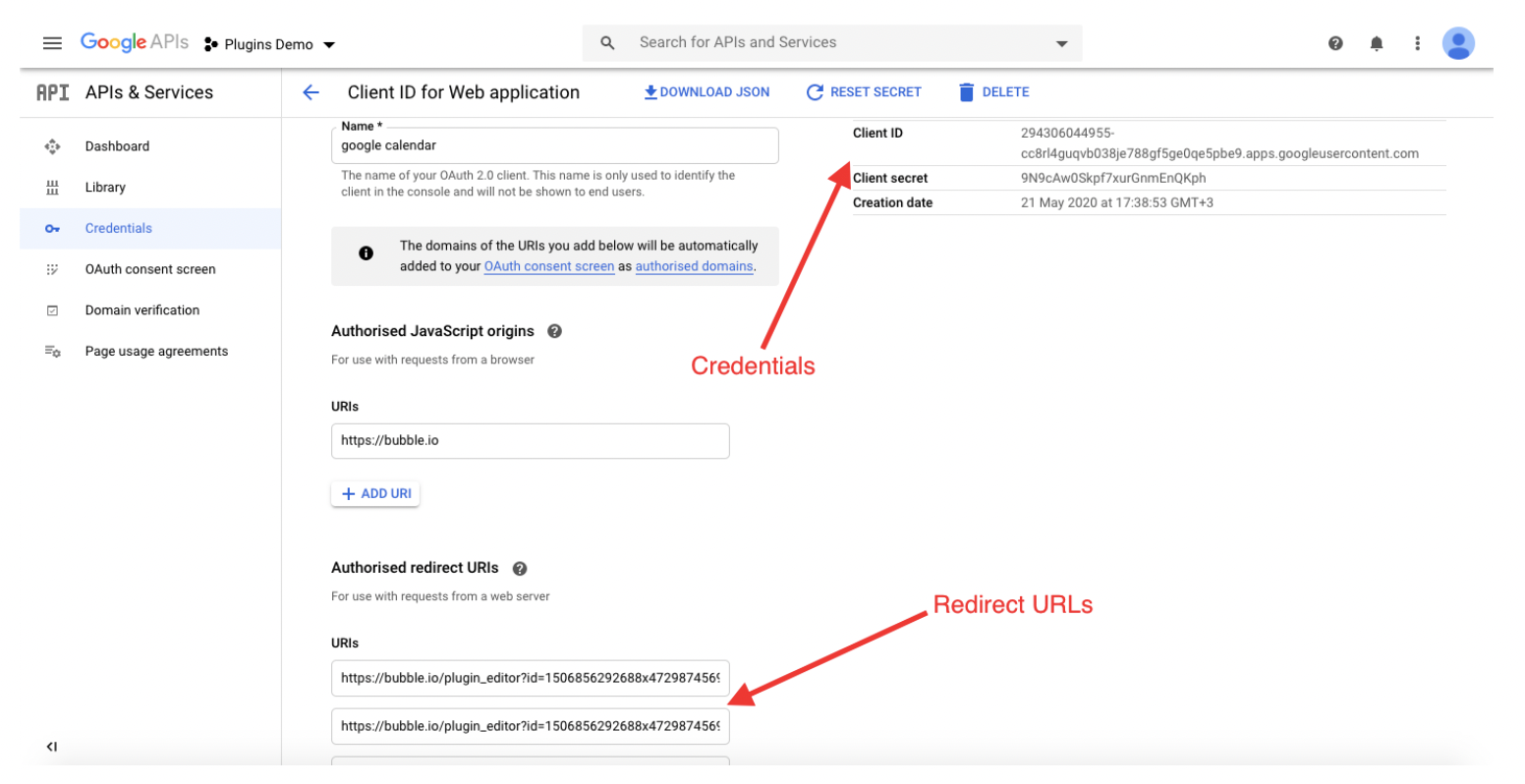1525x784 pixels.
Task: Click the creation date 21 May 2020 value
Action: [x=1119, y=203]
